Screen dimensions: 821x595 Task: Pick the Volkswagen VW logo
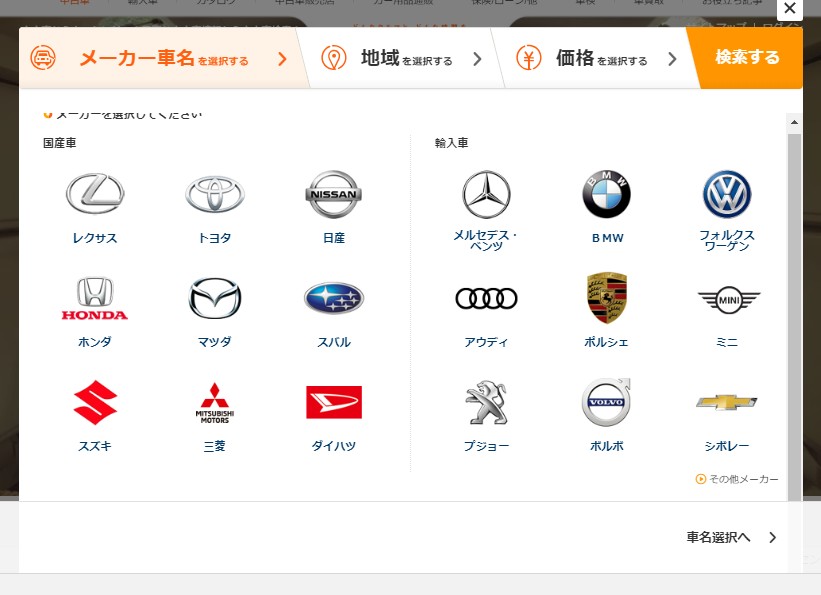727,194
